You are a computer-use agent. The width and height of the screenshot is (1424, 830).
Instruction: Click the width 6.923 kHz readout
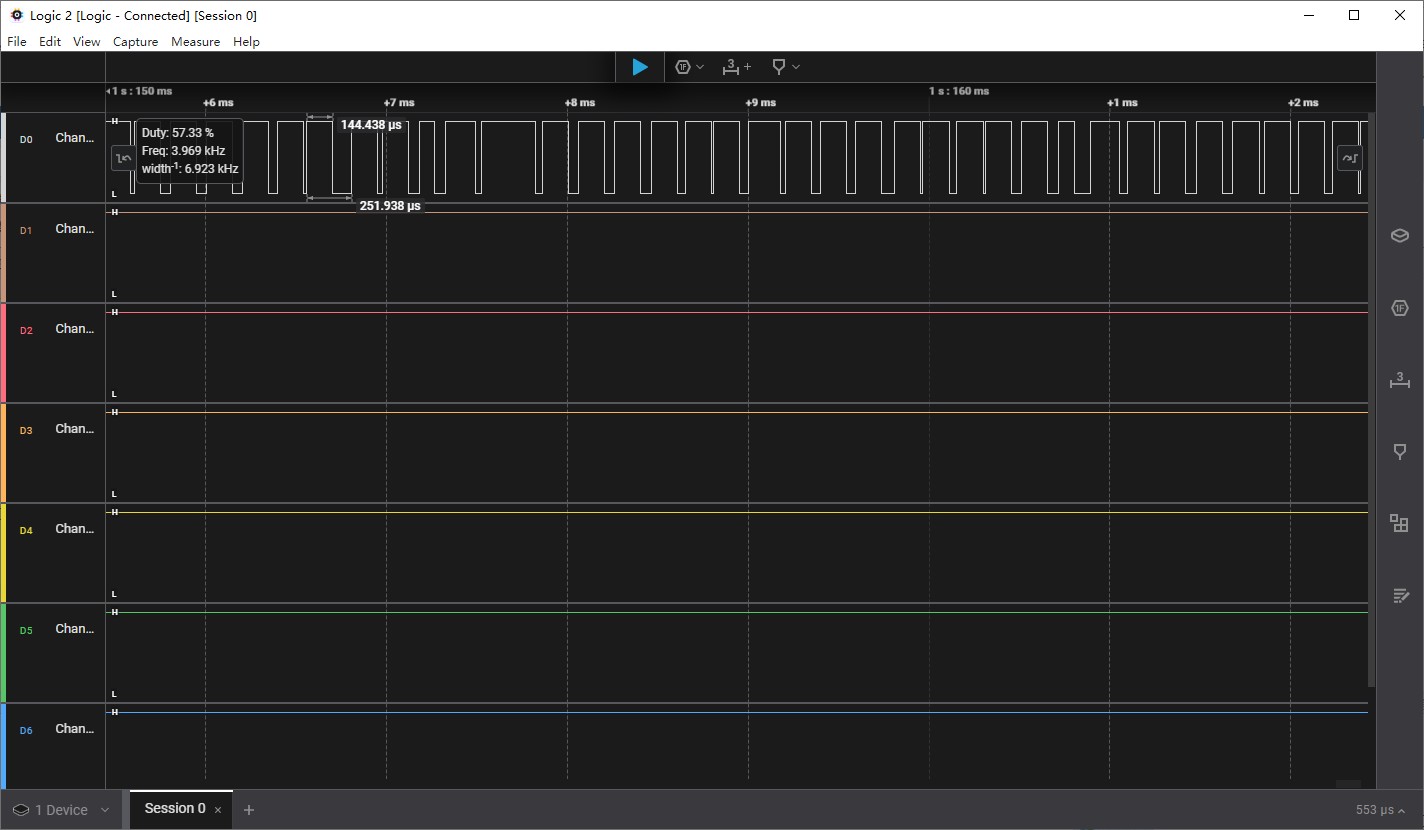(x=190, y=168)
